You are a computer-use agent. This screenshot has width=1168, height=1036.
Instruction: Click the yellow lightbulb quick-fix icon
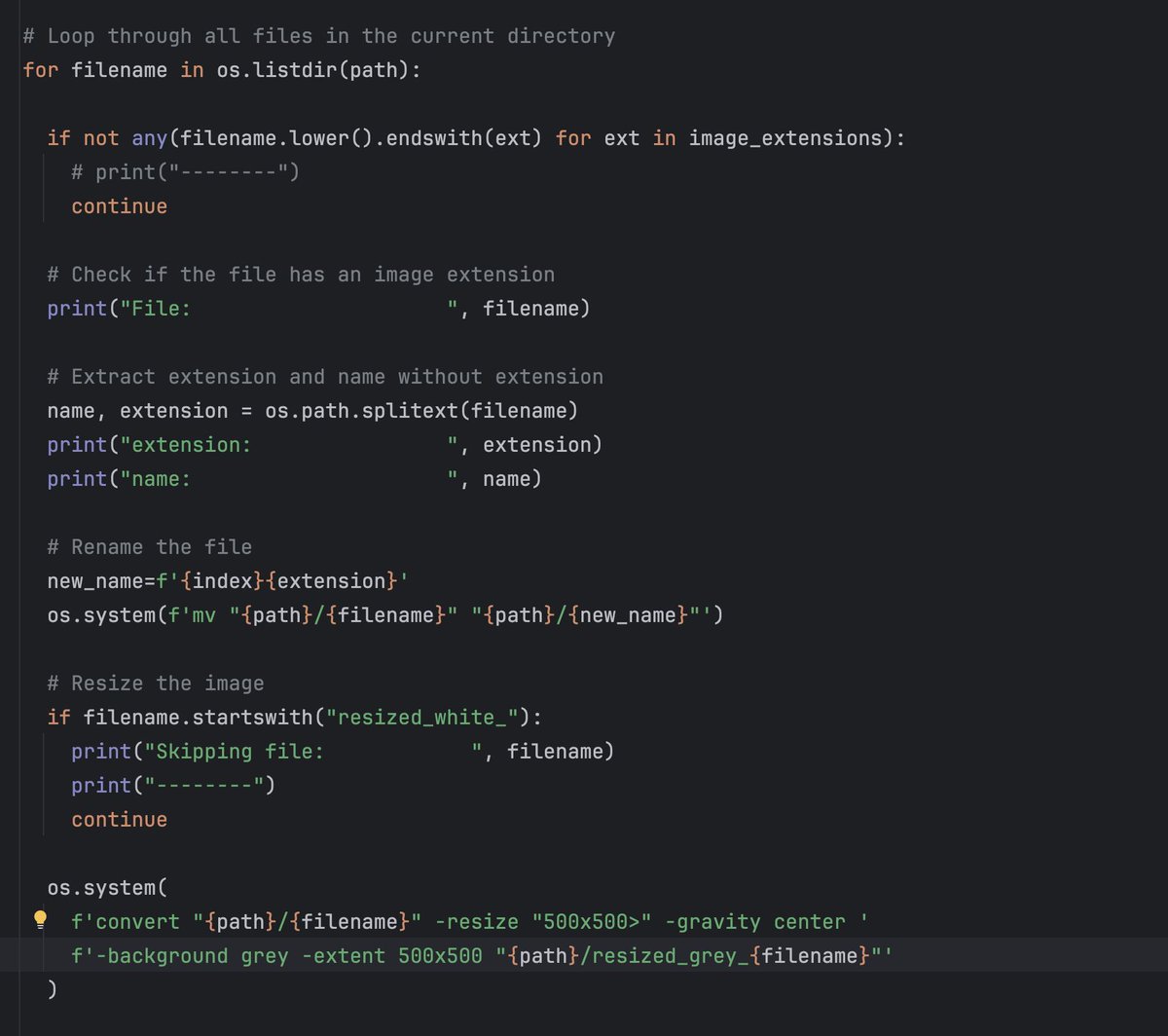click(40, 918)
